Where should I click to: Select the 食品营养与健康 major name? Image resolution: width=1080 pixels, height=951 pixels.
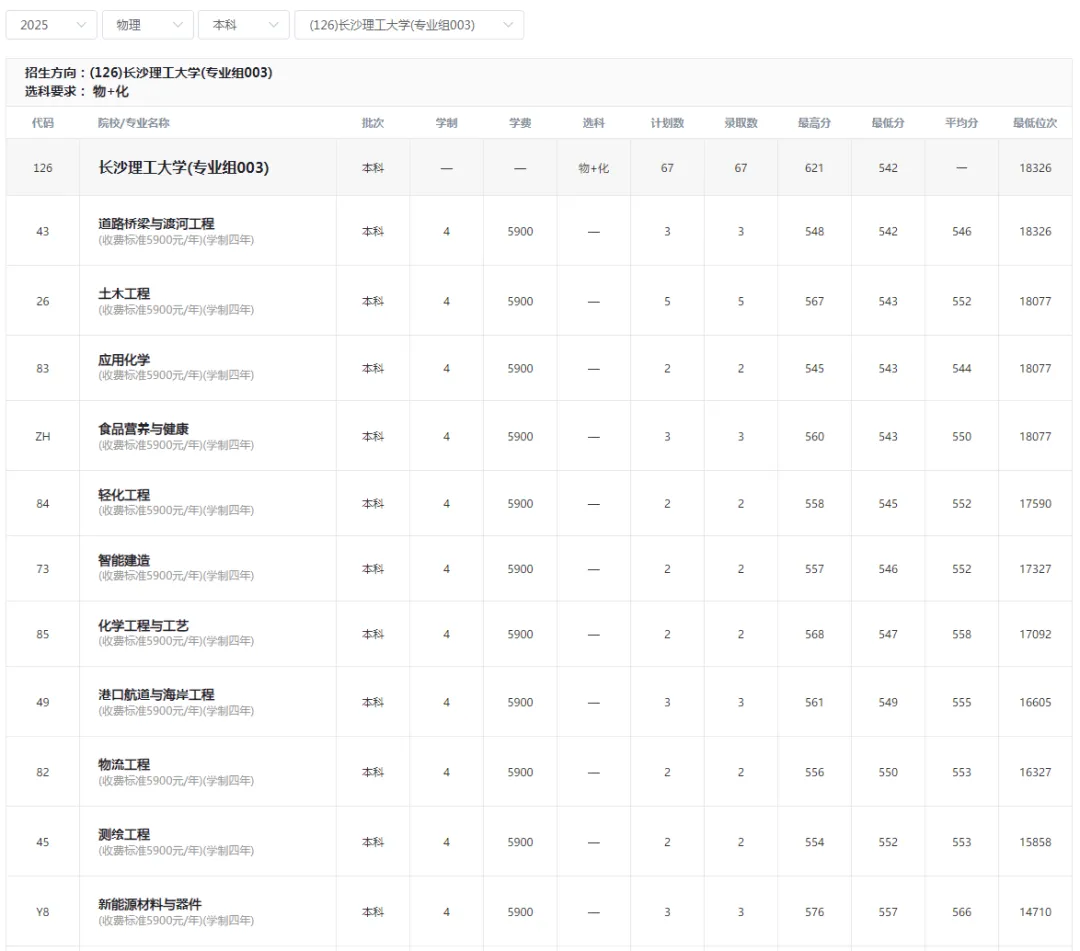pos(143,429)
